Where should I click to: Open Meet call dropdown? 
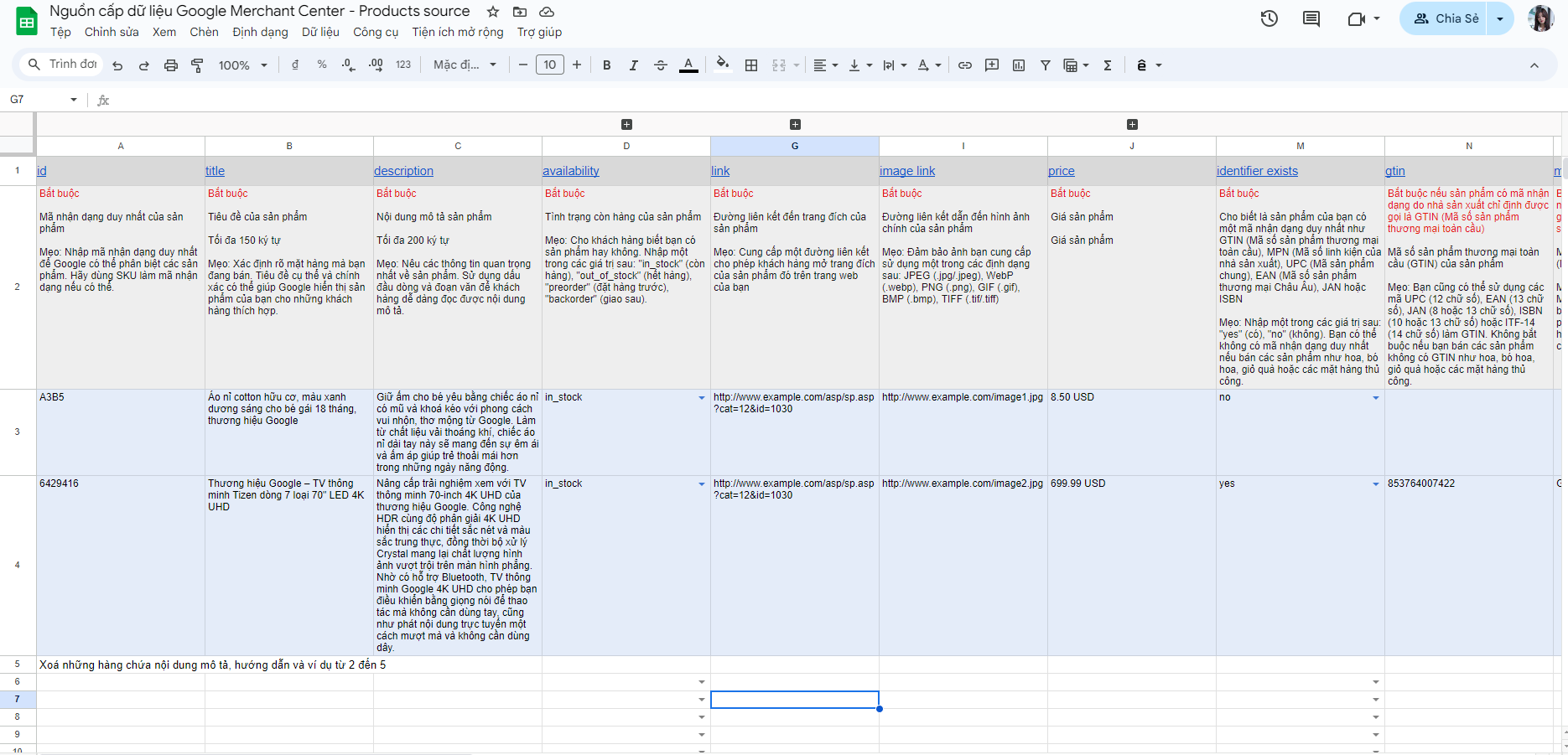click(x=1377, y=18)
